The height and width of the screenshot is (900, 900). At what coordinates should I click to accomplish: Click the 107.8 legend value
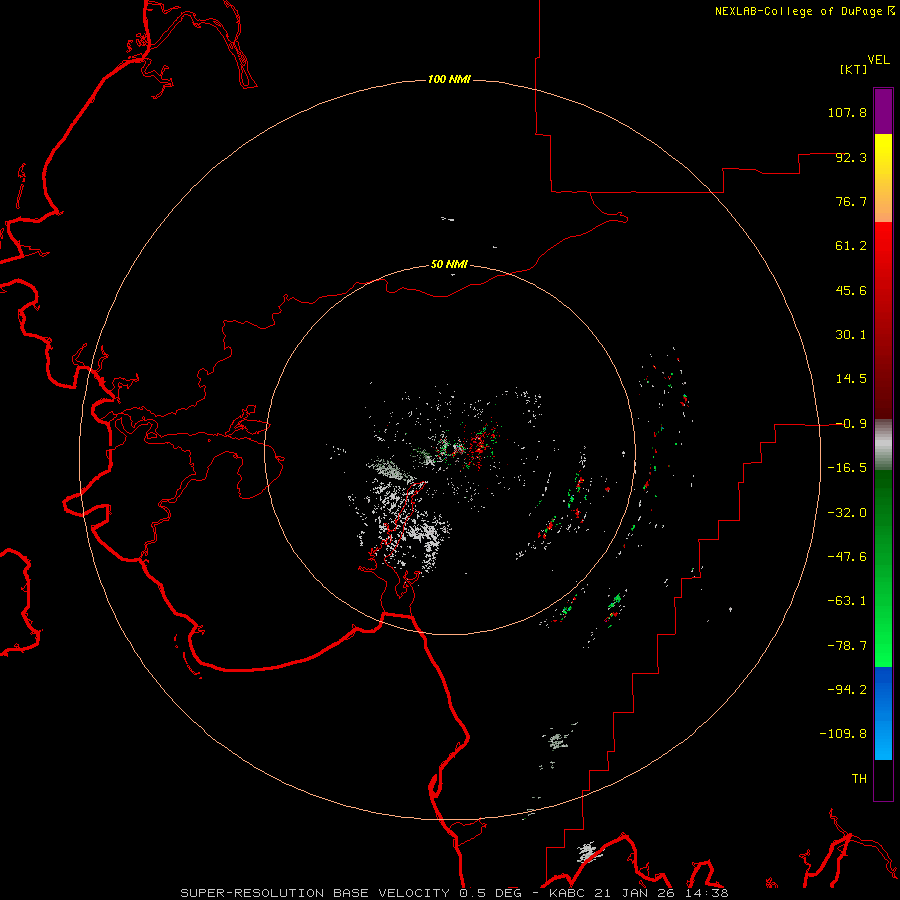point(847,112)
